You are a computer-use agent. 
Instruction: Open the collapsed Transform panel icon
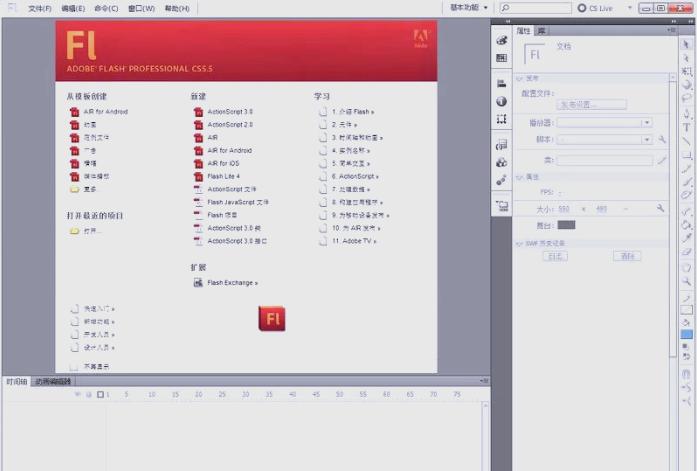point(501,119)
